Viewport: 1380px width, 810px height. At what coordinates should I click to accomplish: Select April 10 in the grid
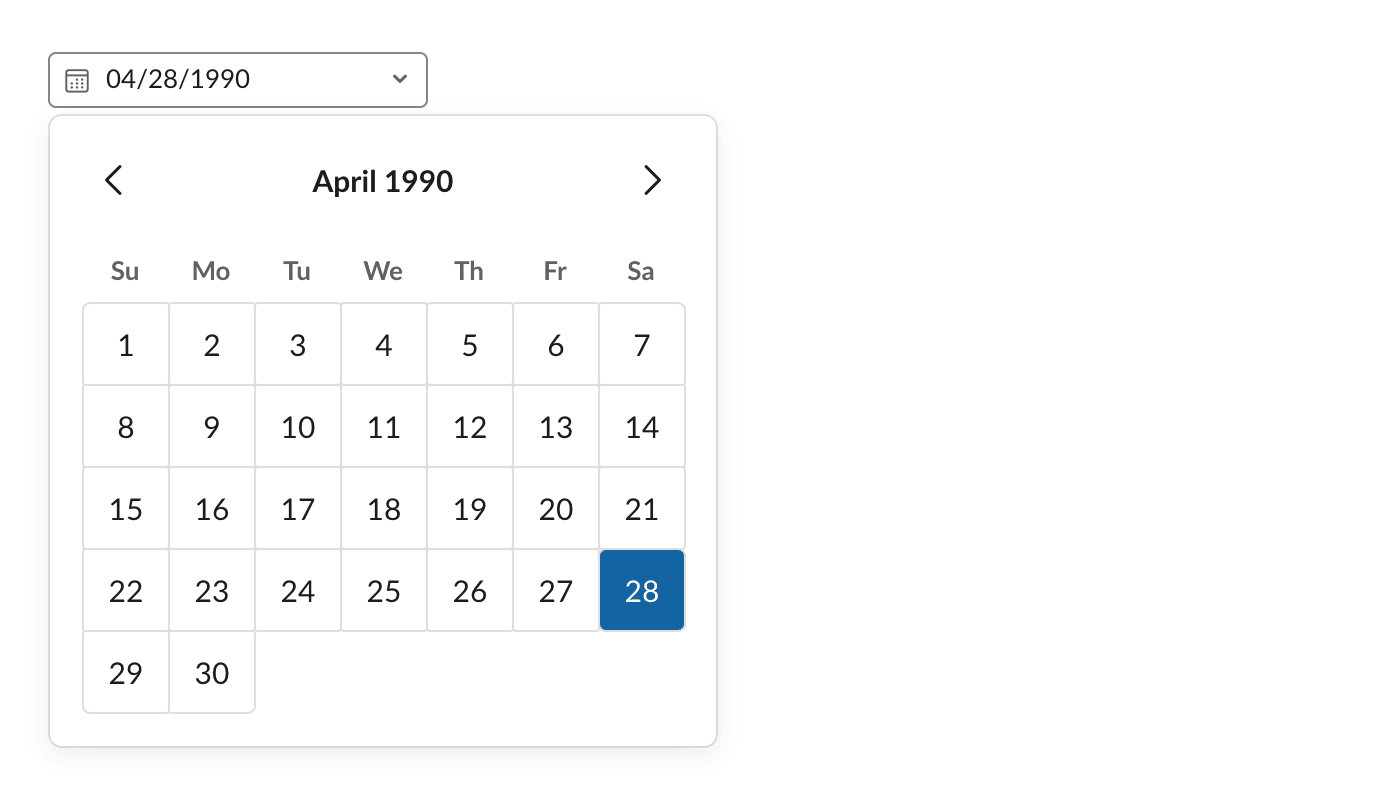[x=297, y=426]
